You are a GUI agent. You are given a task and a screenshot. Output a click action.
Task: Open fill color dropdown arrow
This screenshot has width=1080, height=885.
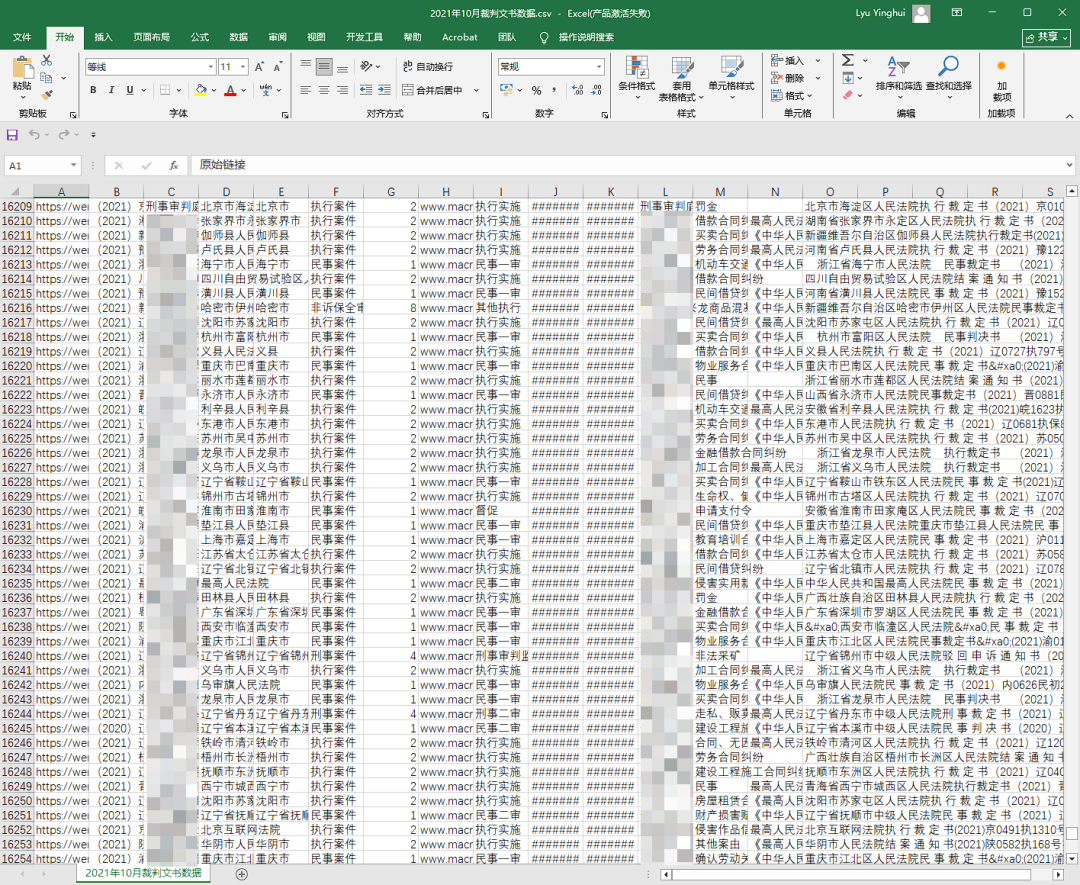point(214,90)
